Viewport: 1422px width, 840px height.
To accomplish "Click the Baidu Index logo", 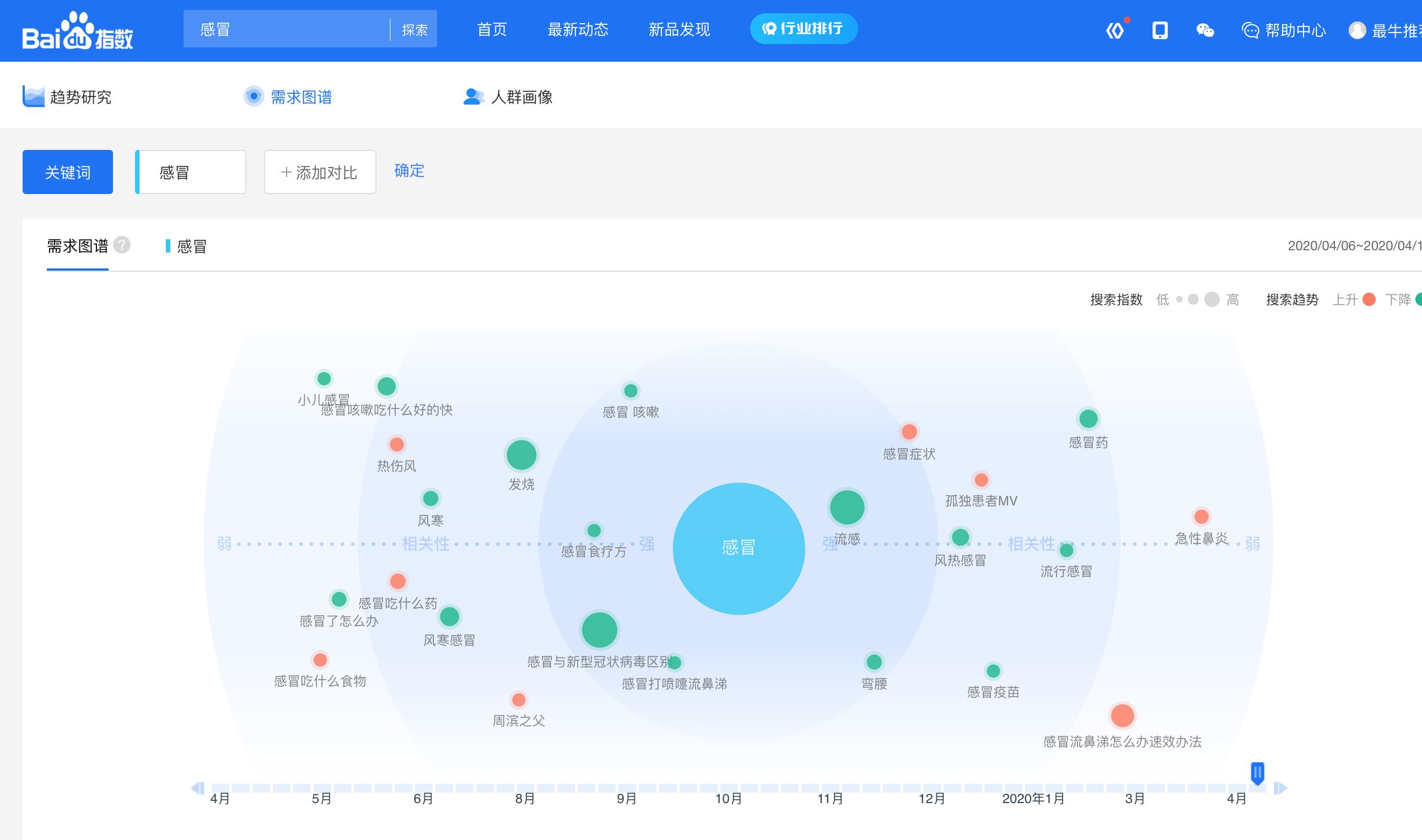I will pyautogui.click(x=78, y=31).
